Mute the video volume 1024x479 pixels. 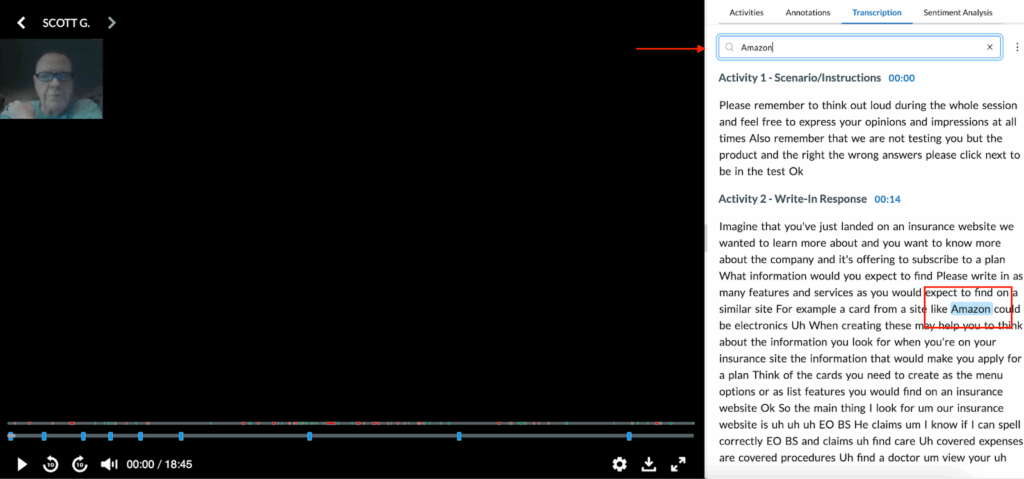point(110,464)
